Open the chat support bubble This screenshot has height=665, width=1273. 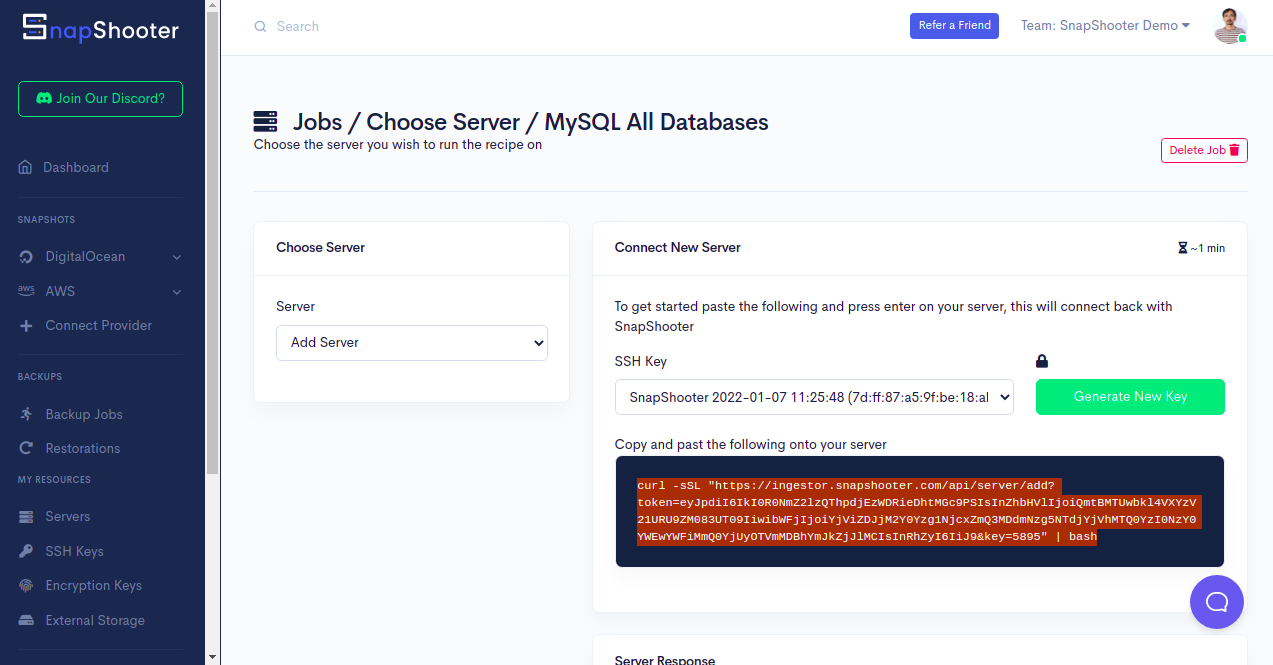coord(1217,602)
